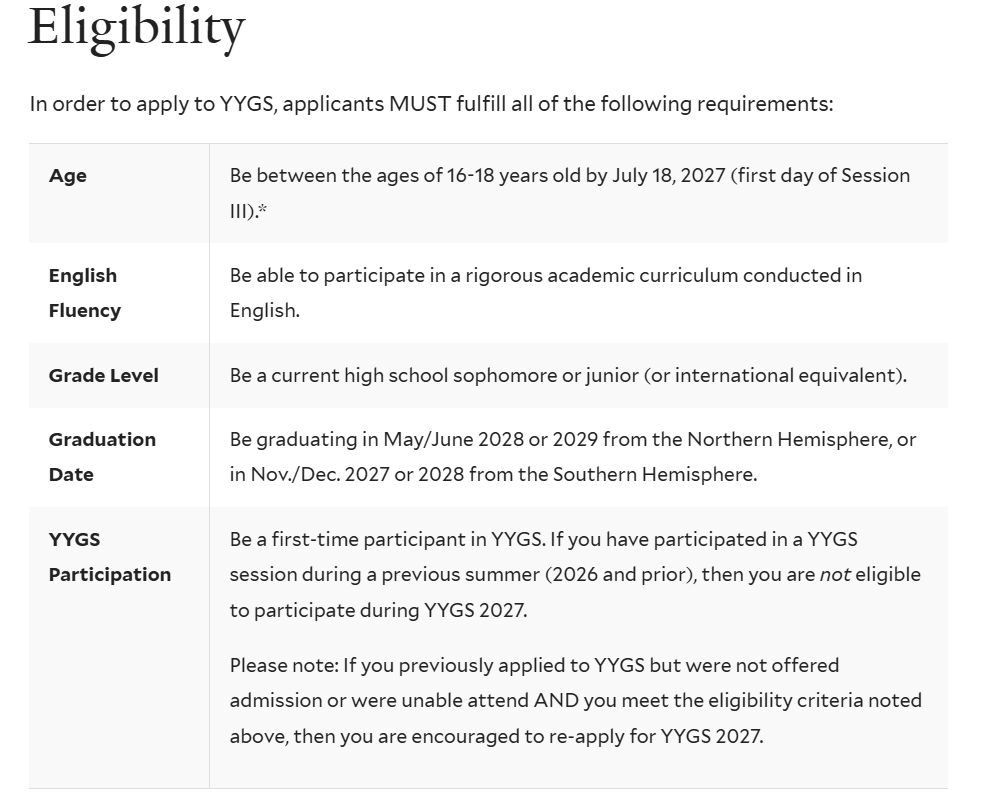Click the '(2026 and prior)' text
Viewport: 981px width, 807px height.
tap(621, 574)
